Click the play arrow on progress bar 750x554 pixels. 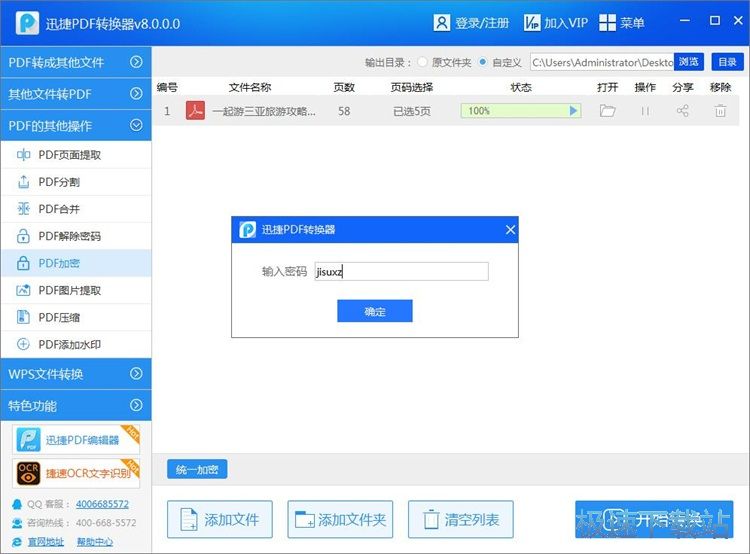574,111
